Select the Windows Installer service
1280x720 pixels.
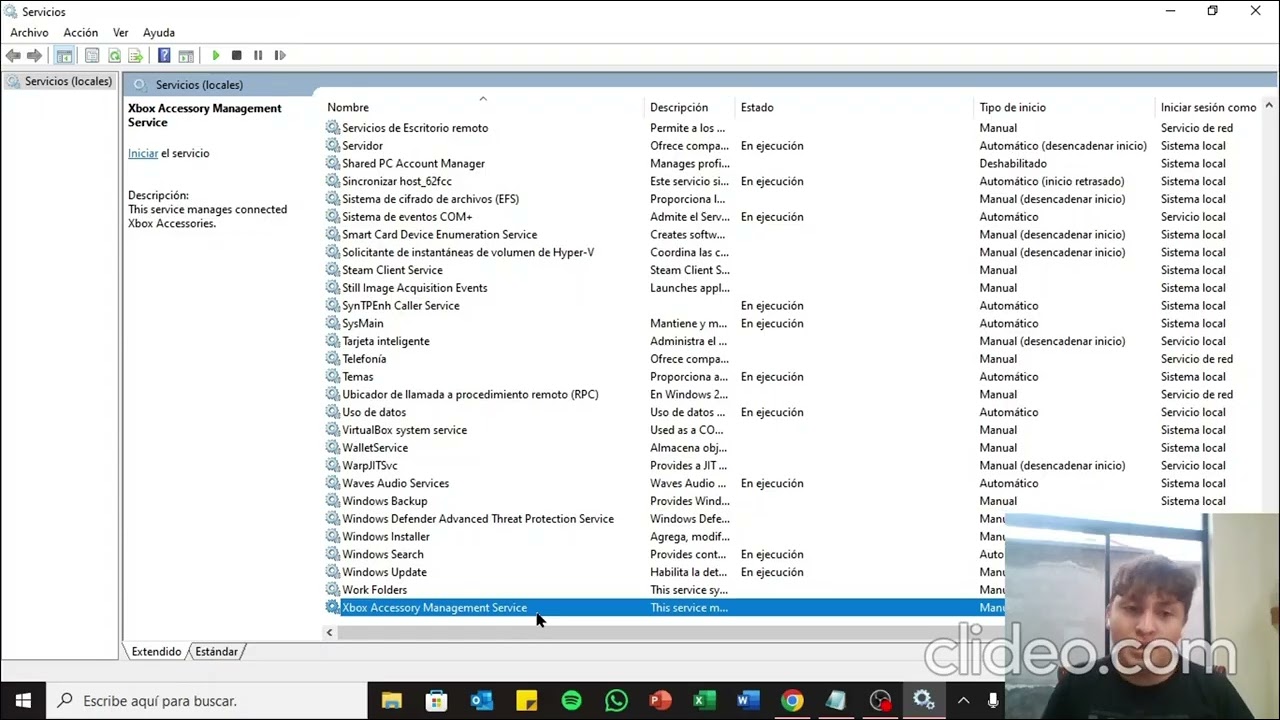[x=385, y=537]
